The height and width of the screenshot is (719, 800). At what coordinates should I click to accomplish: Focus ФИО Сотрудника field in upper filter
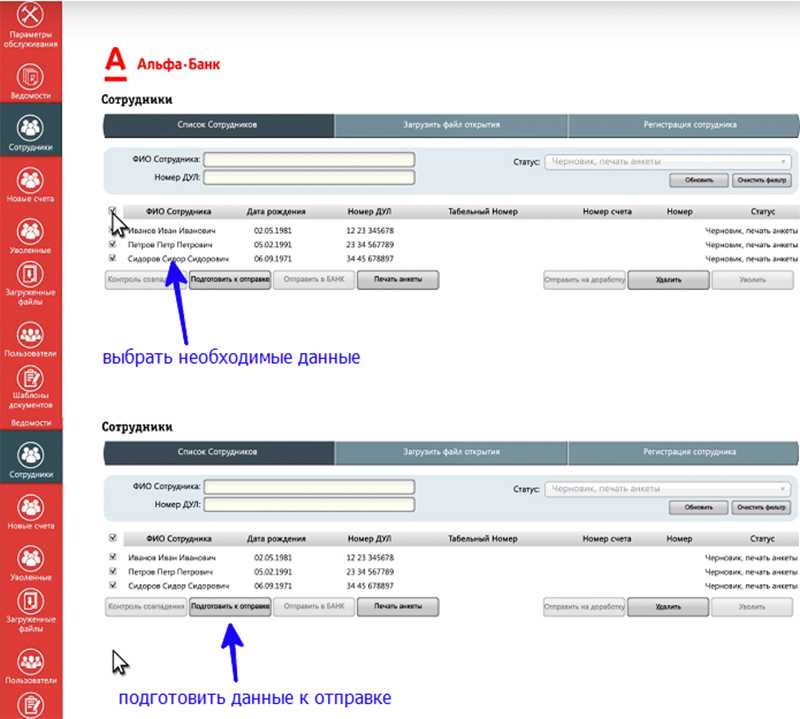point(309,160)
